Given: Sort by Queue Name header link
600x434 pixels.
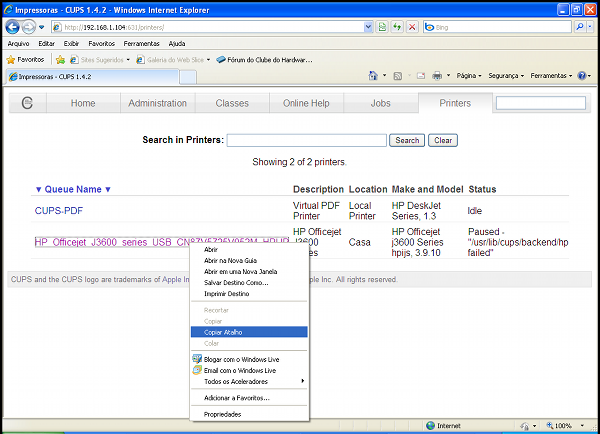Looking at the screenshot, I should [x=73, y=189].
